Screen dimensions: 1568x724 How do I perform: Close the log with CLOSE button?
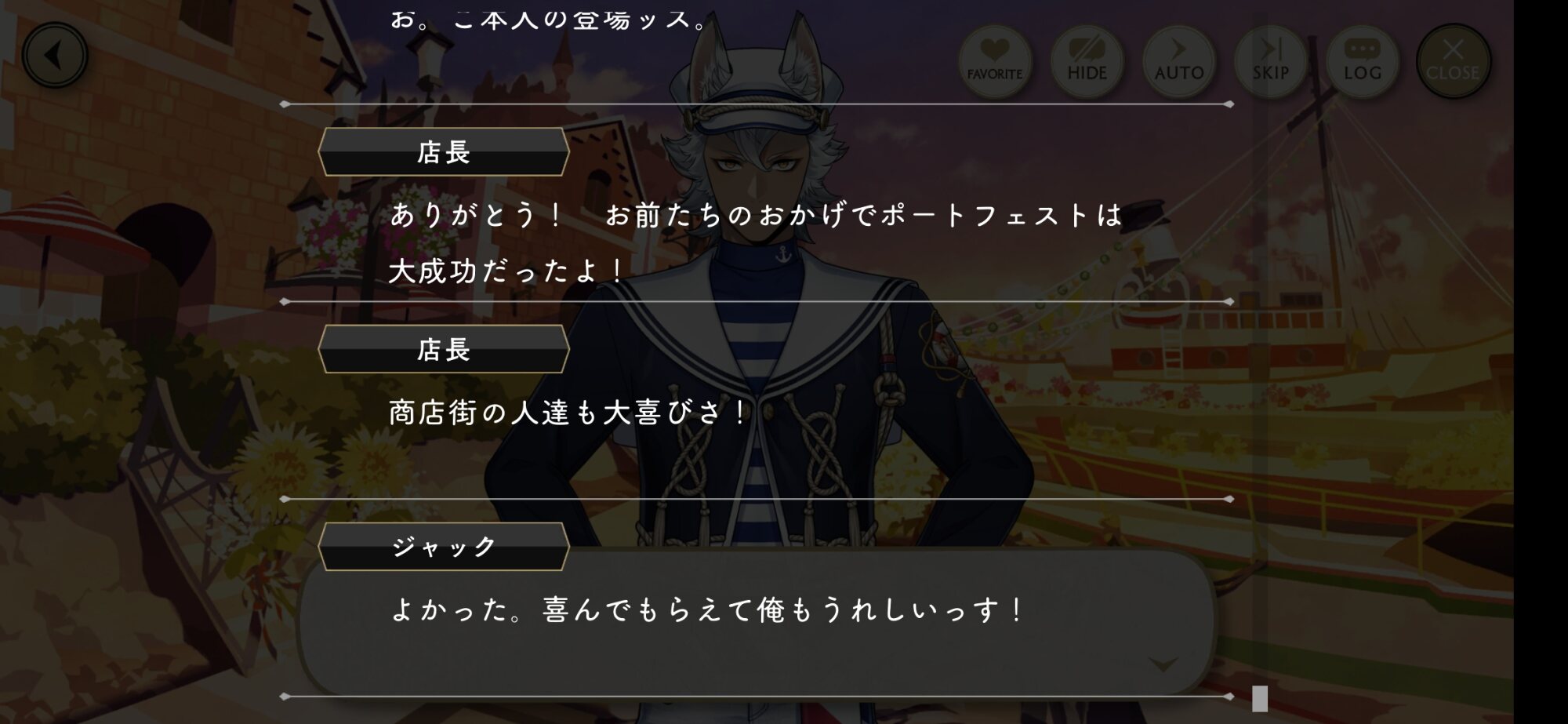pos(1453,60)
